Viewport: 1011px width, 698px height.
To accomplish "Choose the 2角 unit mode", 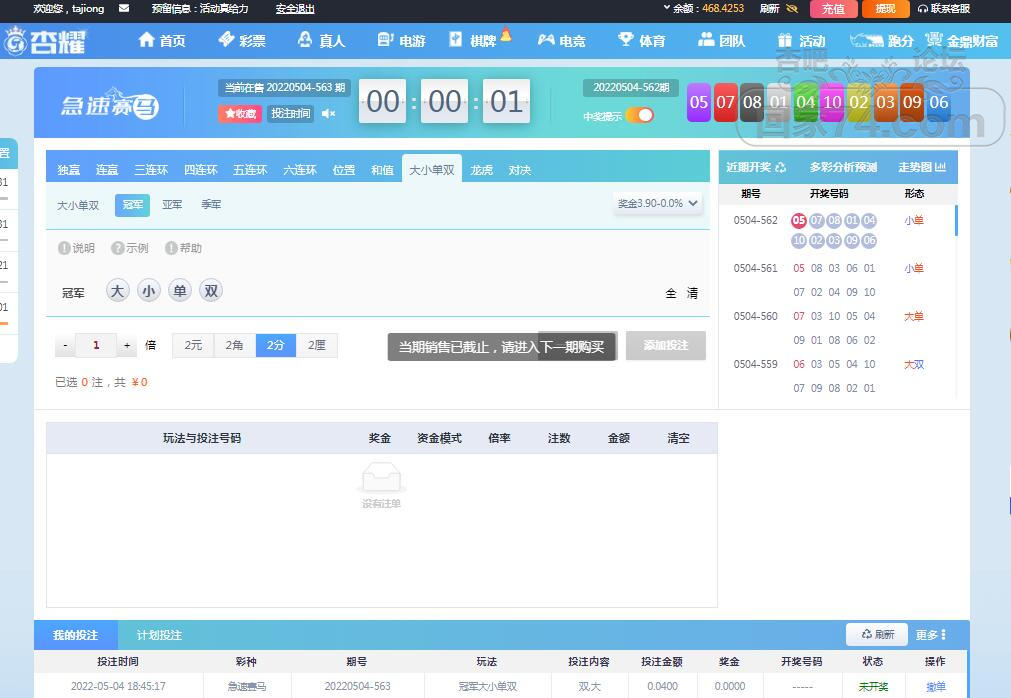I will click(x=235, y=345).
